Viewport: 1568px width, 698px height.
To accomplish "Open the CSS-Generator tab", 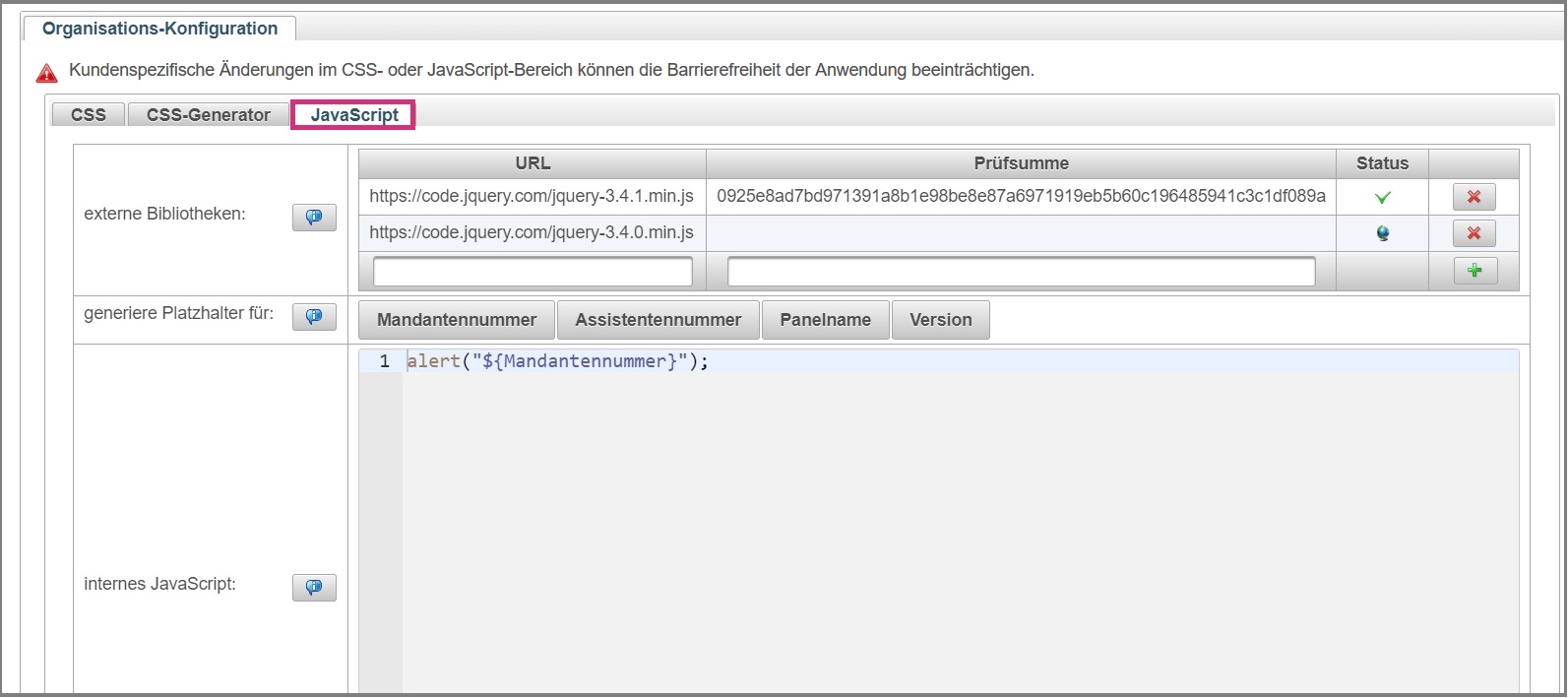I will [208, 115].
